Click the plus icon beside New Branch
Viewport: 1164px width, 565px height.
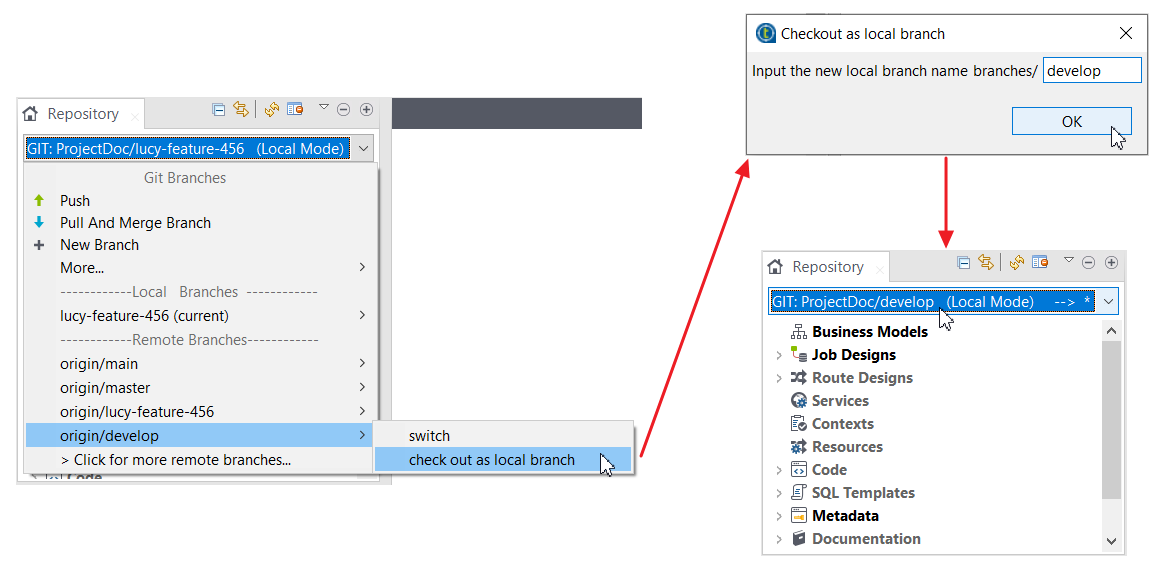[x=39, y=245]
